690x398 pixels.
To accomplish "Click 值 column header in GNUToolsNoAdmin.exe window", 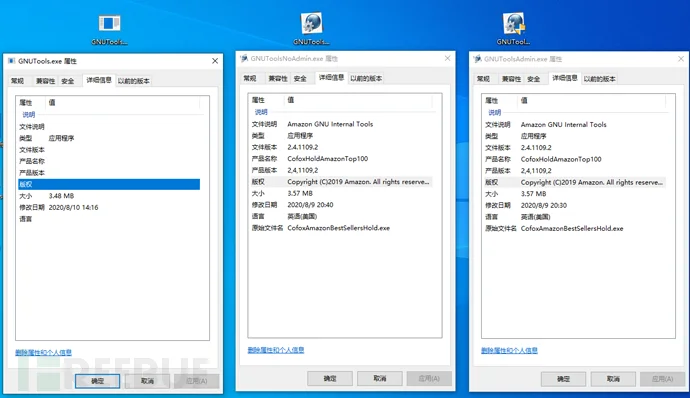I will coord(290,100).
